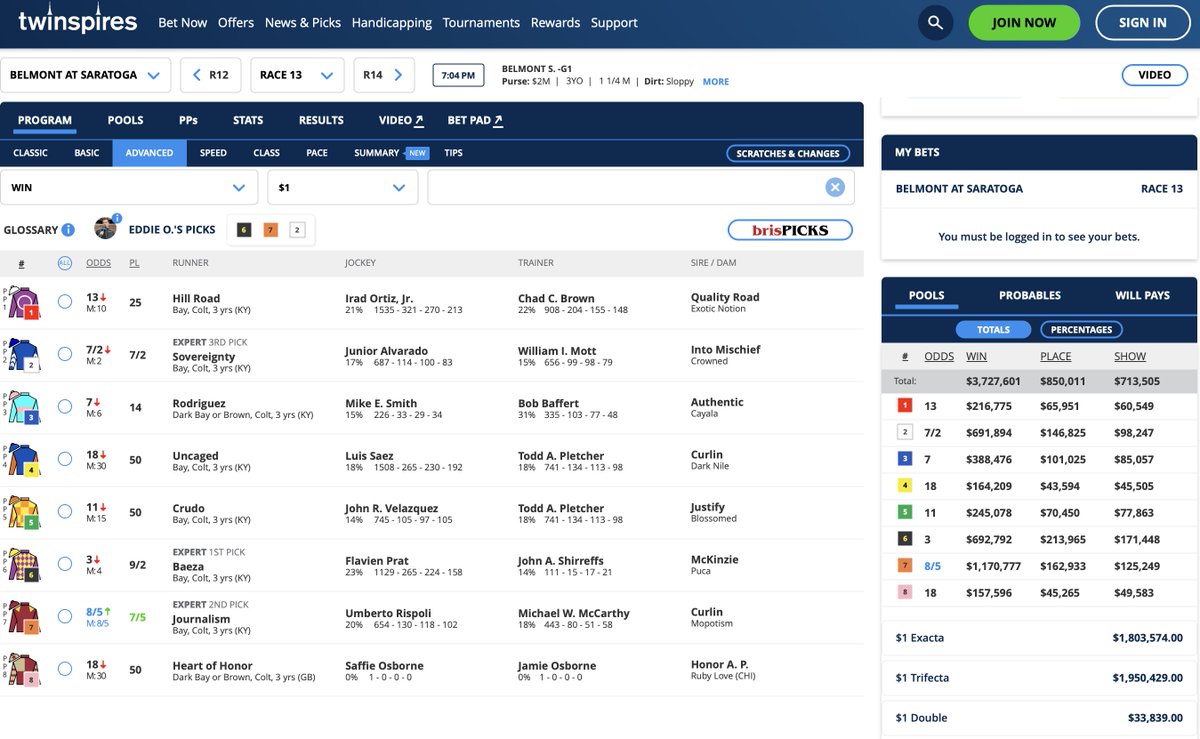Click orange number 7 pool swatch
Viewport: 1200px width, 739px height.
(905, 566)
